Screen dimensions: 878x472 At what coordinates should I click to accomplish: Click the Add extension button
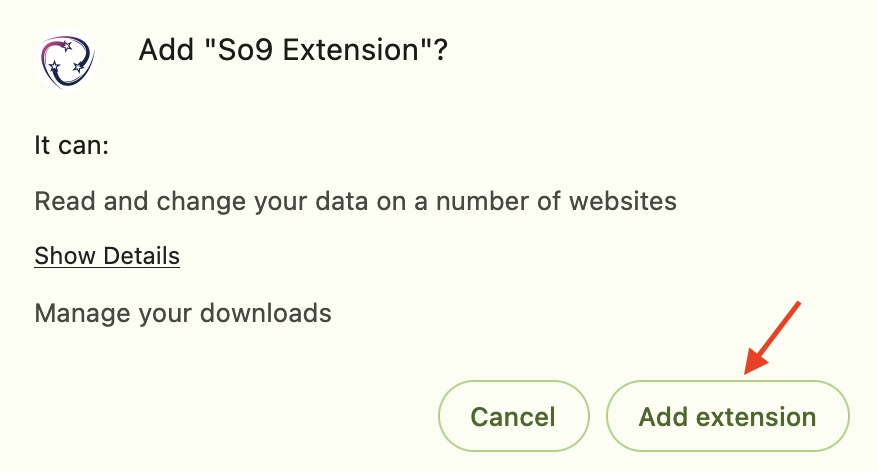tap(727, 416)
